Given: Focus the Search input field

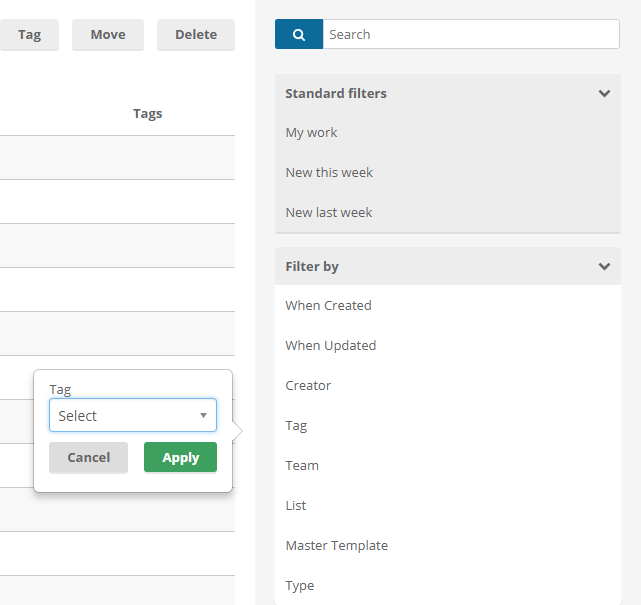Looking at the screenshot, I should (x=471, y=34).
